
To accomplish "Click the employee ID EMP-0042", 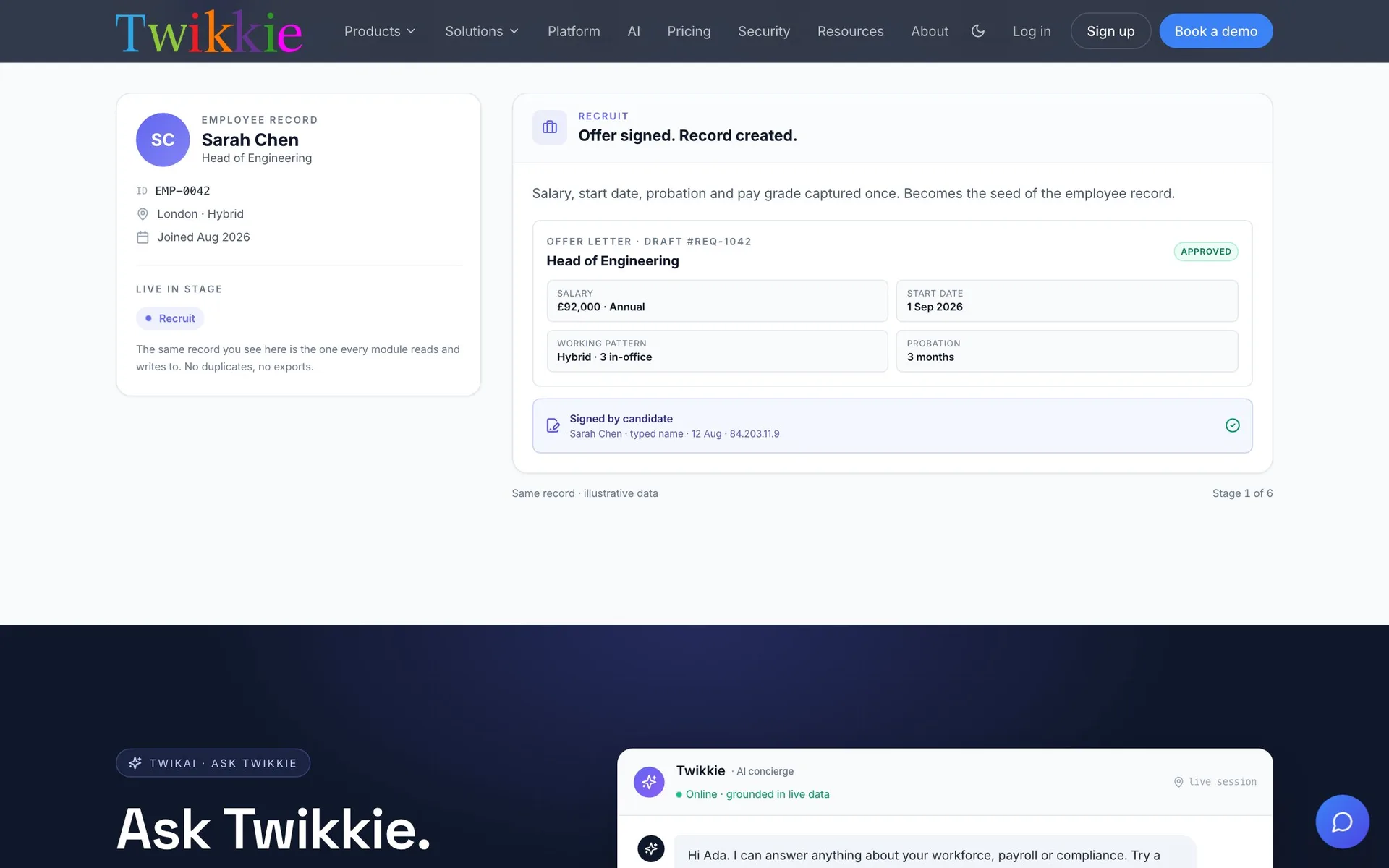I will [x=182, y=191].
